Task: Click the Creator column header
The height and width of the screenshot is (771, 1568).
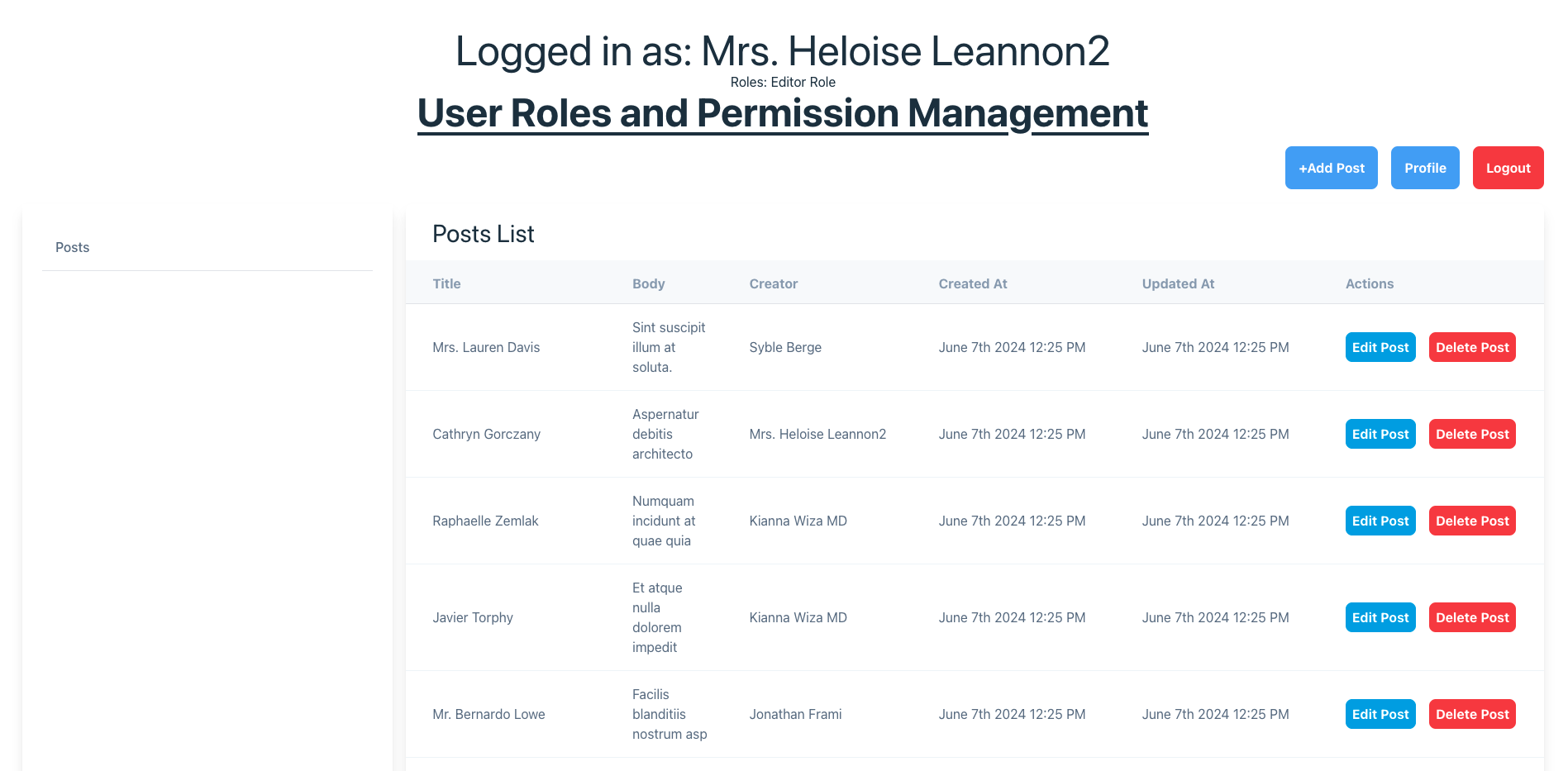Action: [773, 283]
